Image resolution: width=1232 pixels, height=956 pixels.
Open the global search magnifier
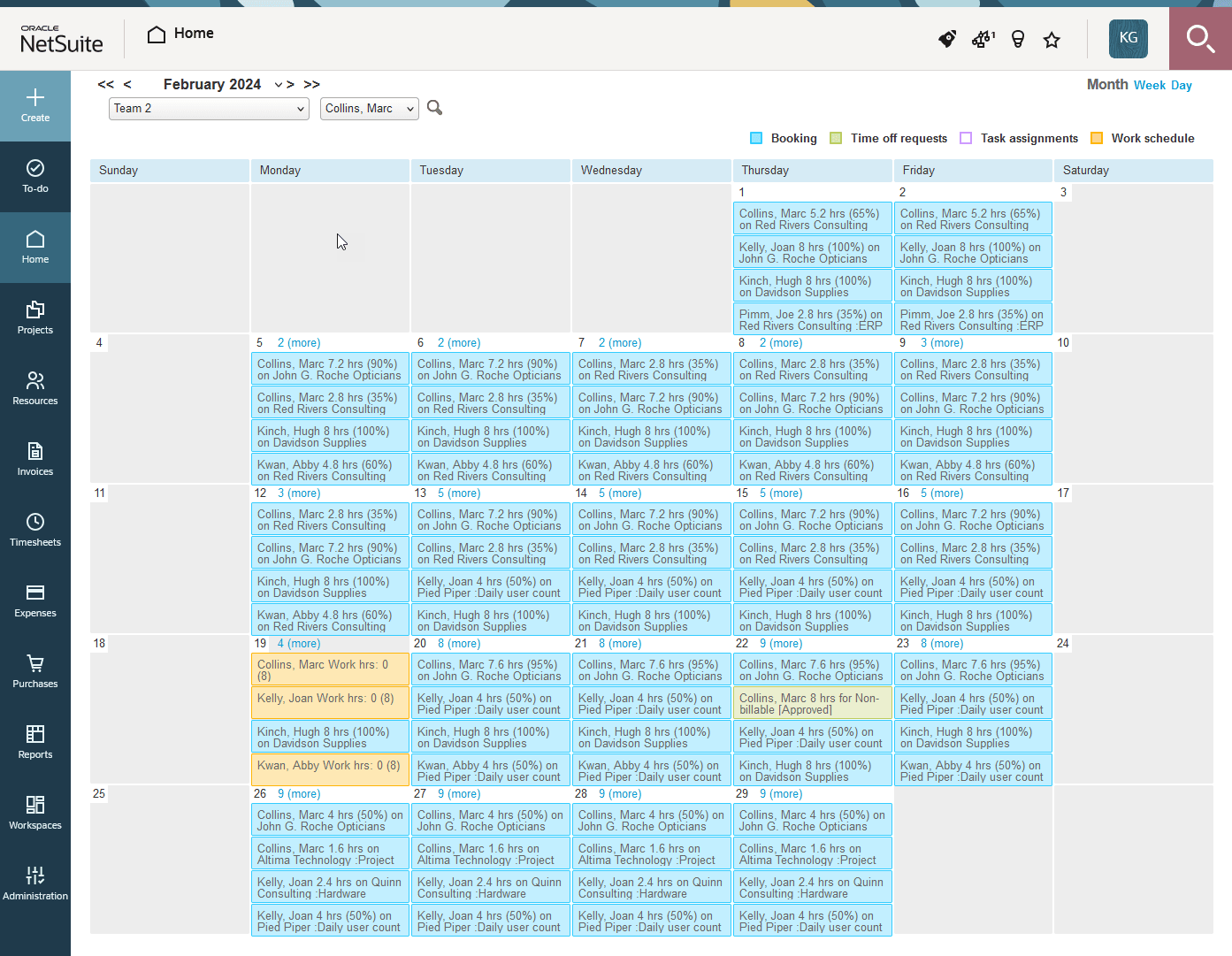(1200, 39)
